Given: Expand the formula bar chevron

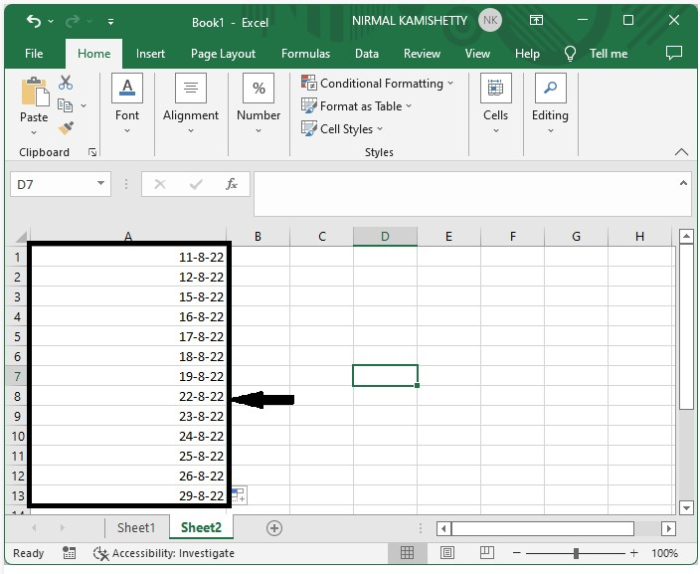Looking at the screenshot, I should [683, 183].
